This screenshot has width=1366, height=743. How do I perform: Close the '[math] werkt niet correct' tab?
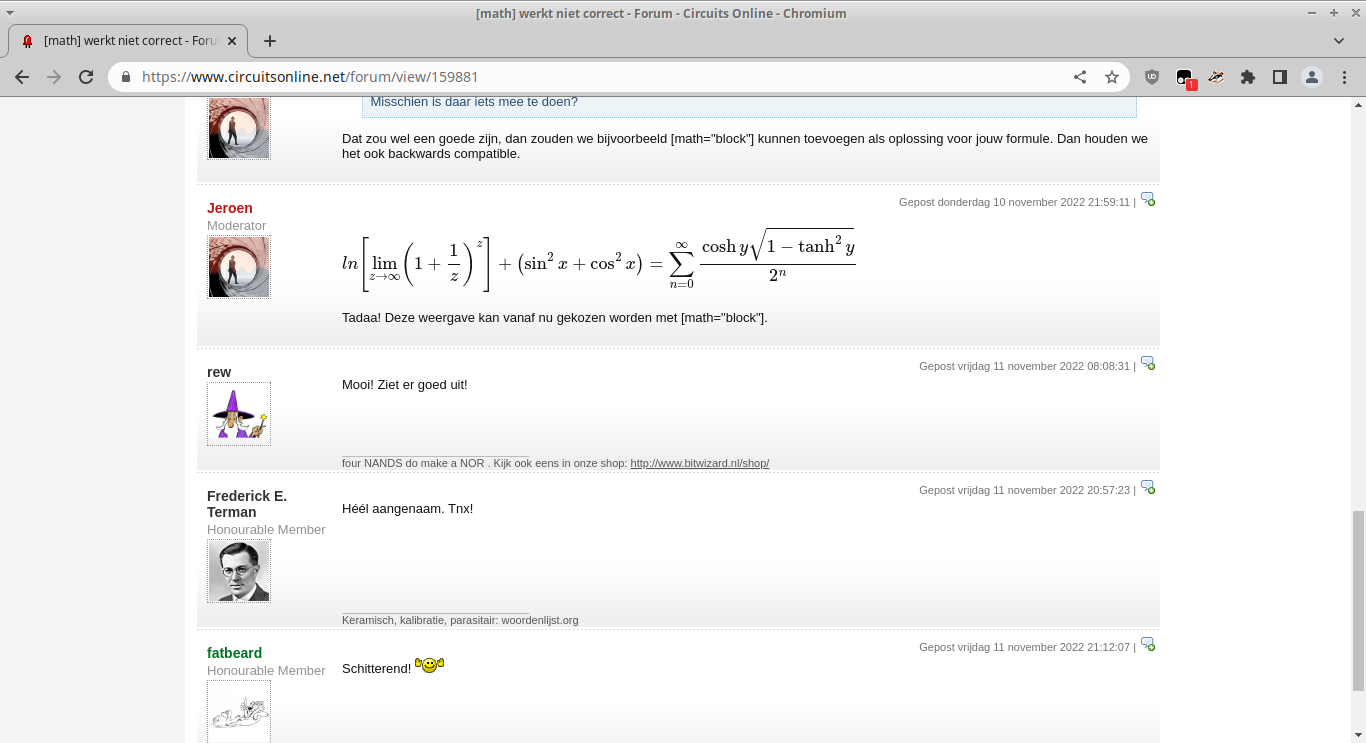click(232, 41)
